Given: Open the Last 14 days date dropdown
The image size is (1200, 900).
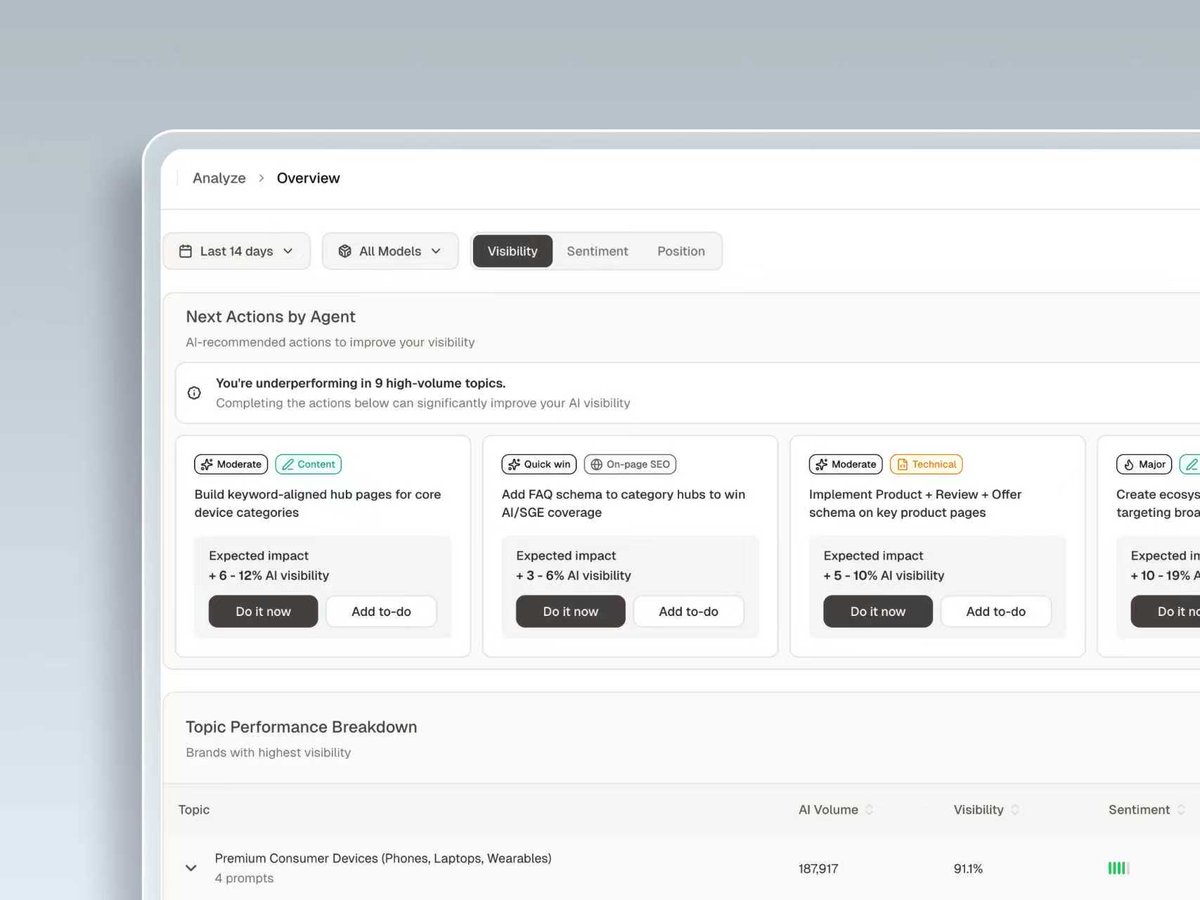Looking at the screenshot, I should click(236, 251).
